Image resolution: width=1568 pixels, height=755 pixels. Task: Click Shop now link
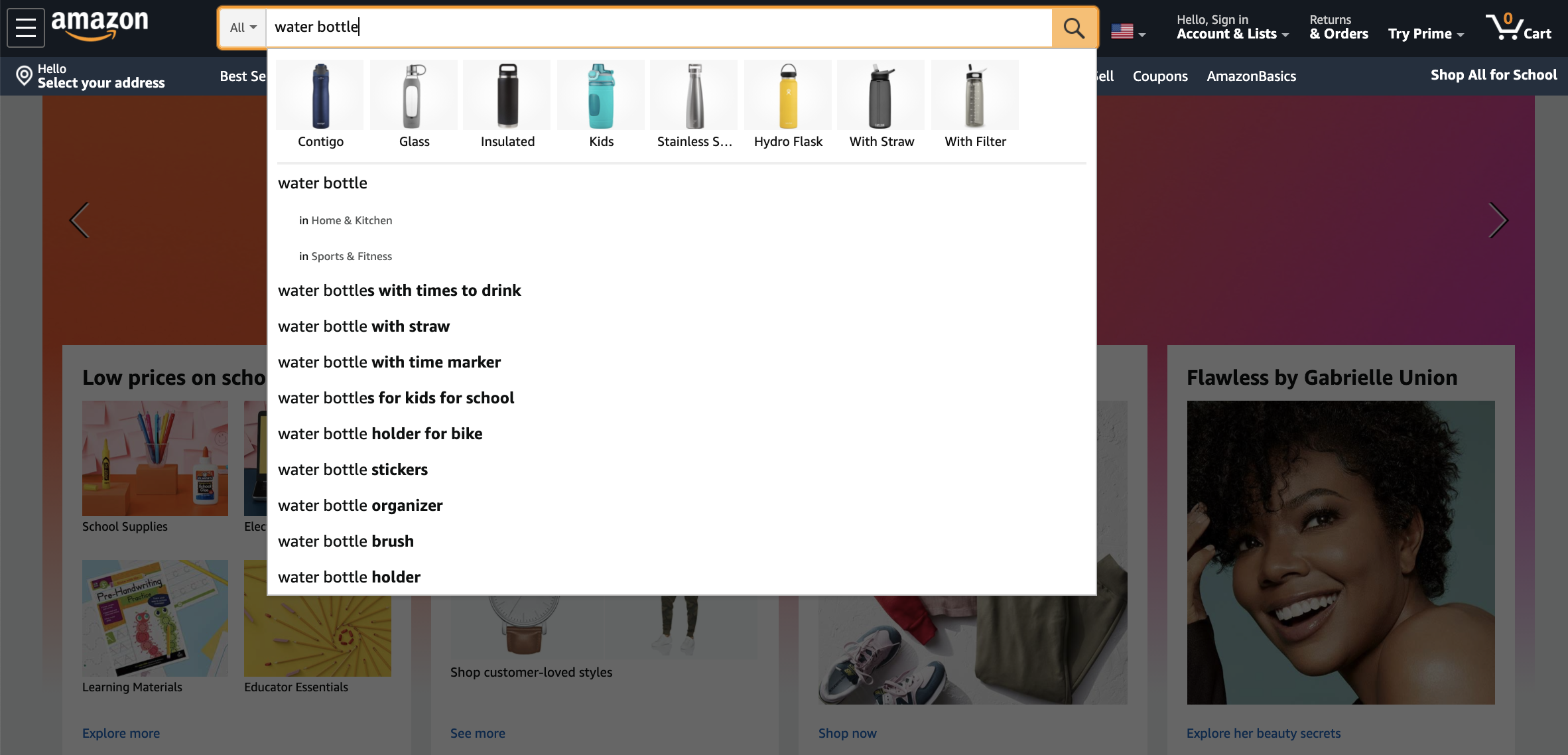[847, 733]
